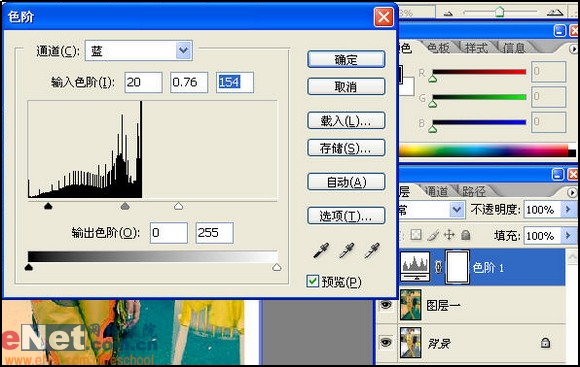This screenshot has width=580, height=367.
Task: Expand the 填充 fill slider arrow
Action: click(x=569, y=235)
